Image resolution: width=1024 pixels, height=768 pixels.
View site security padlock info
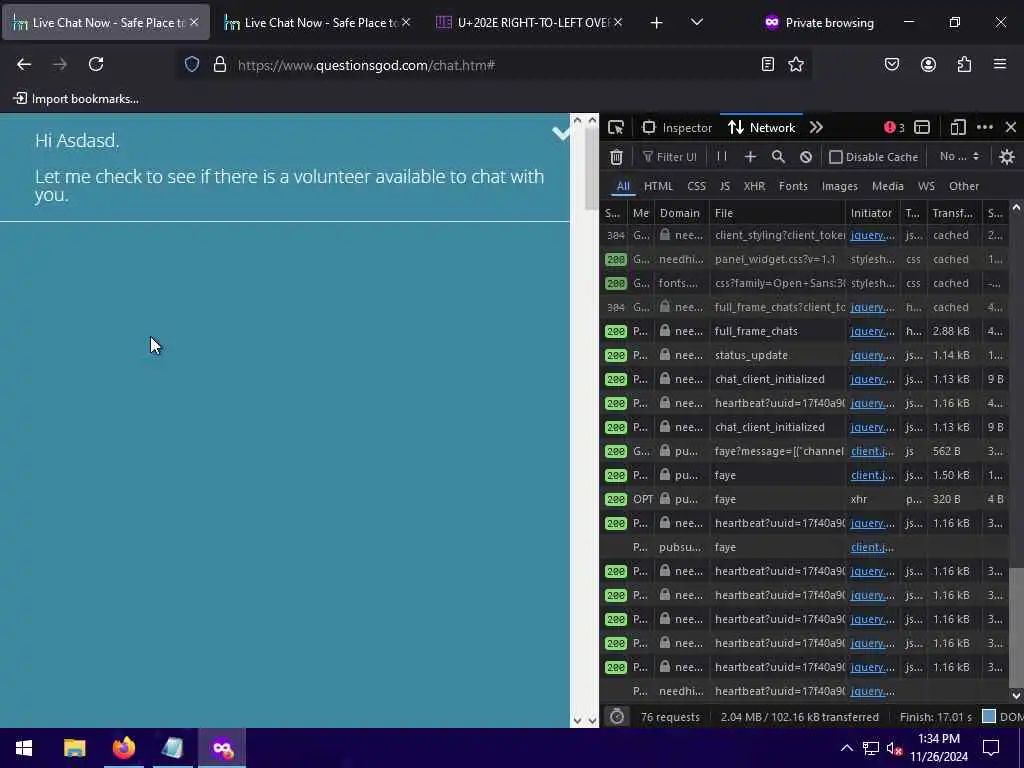point(220,64)
